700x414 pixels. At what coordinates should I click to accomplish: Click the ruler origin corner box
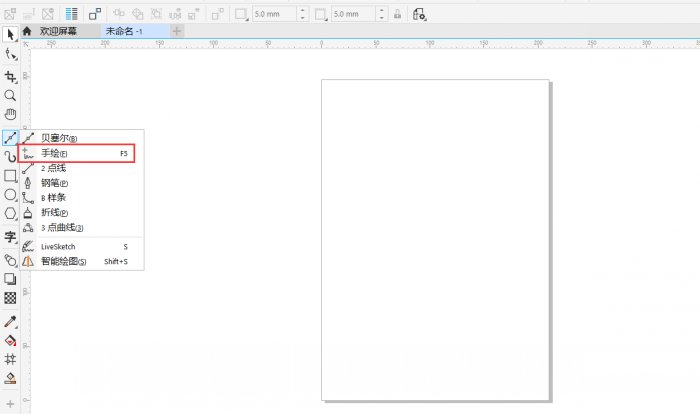(26, 44)
